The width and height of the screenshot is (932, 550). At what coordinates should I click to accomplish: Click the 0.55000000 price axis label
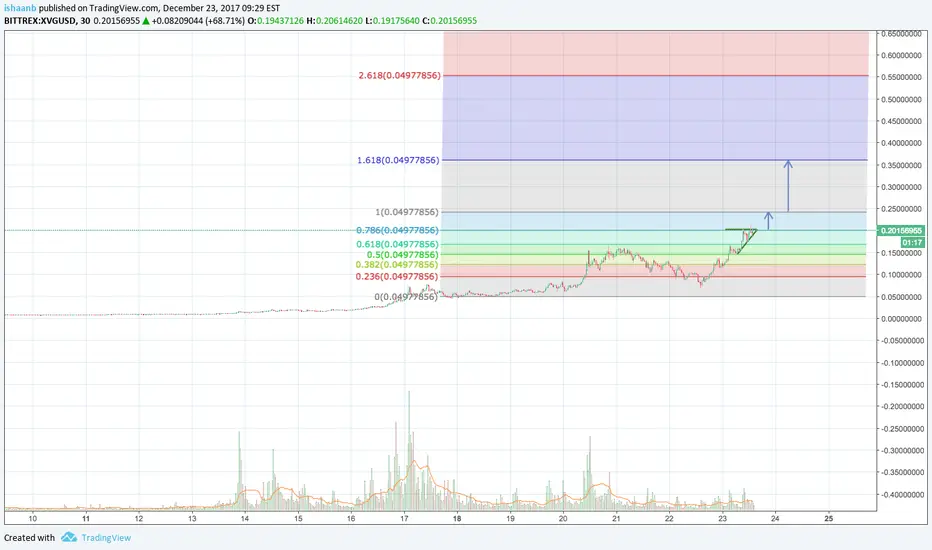tap(902, 77)
